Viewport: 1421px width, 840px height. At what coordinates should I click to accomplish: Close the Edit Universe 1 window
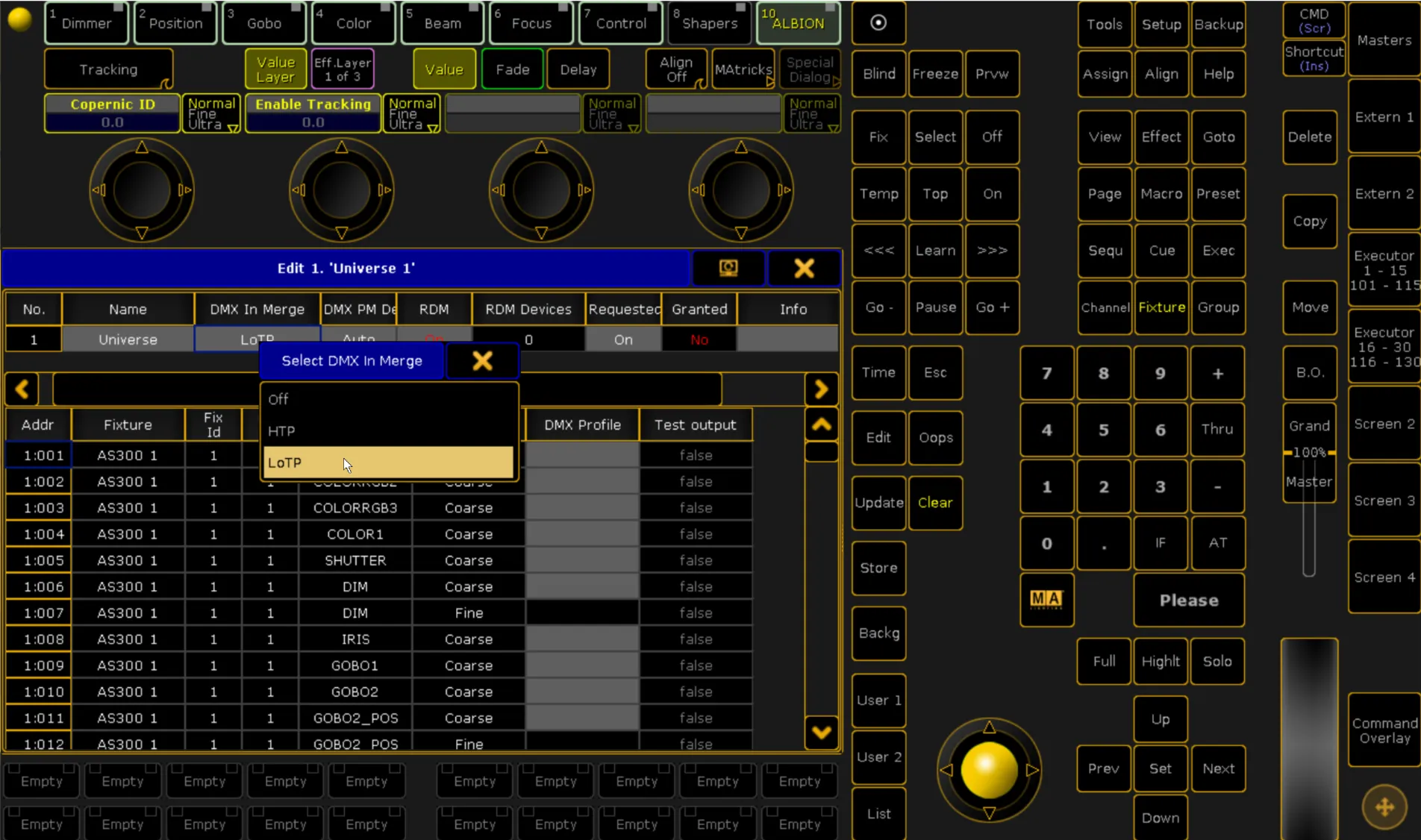click(804, 268)
